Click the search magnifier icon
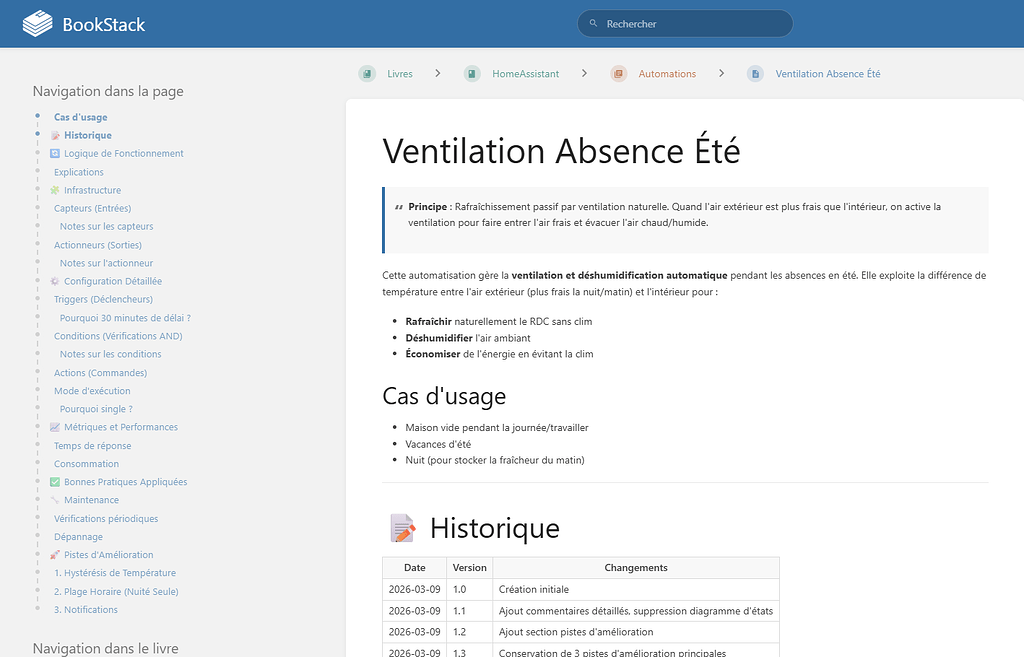 click(594, 24)
